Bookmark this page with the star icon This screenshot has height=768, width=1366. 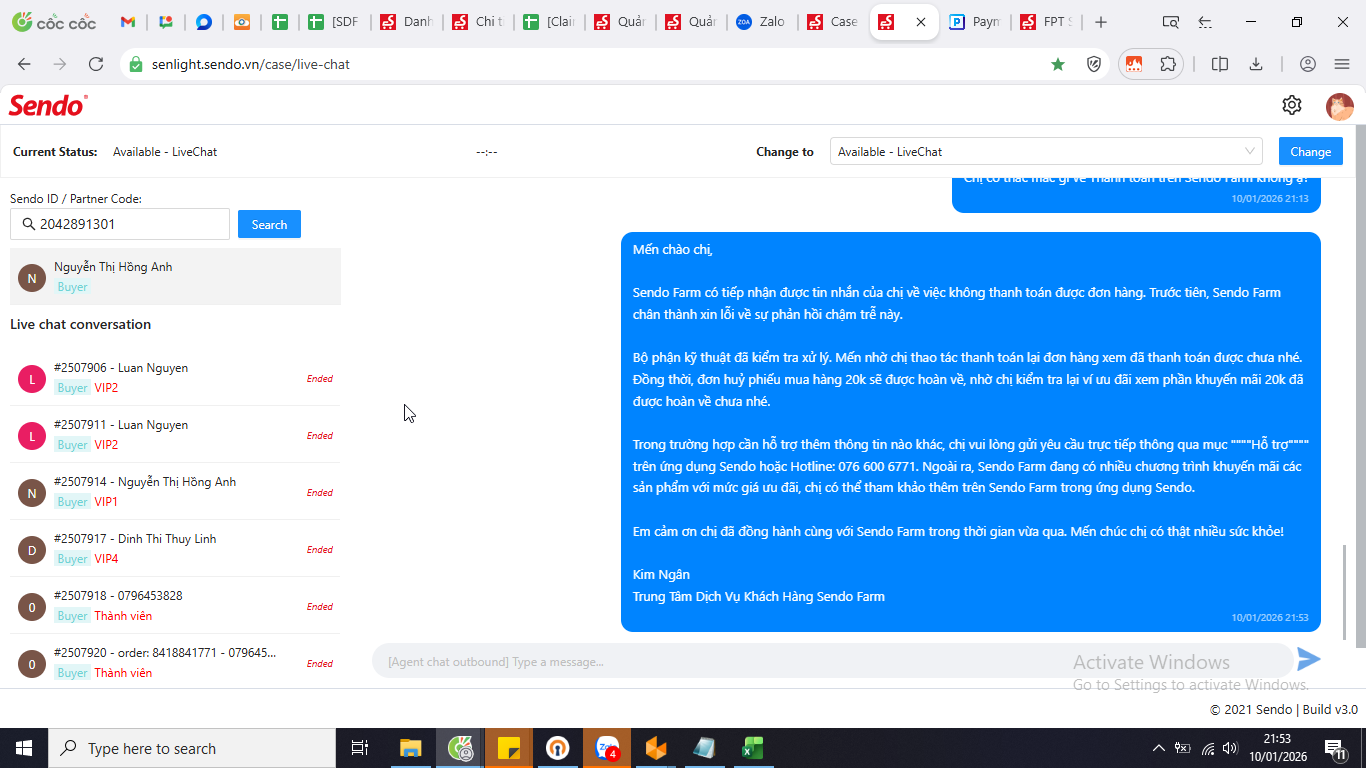(1058, 64)
